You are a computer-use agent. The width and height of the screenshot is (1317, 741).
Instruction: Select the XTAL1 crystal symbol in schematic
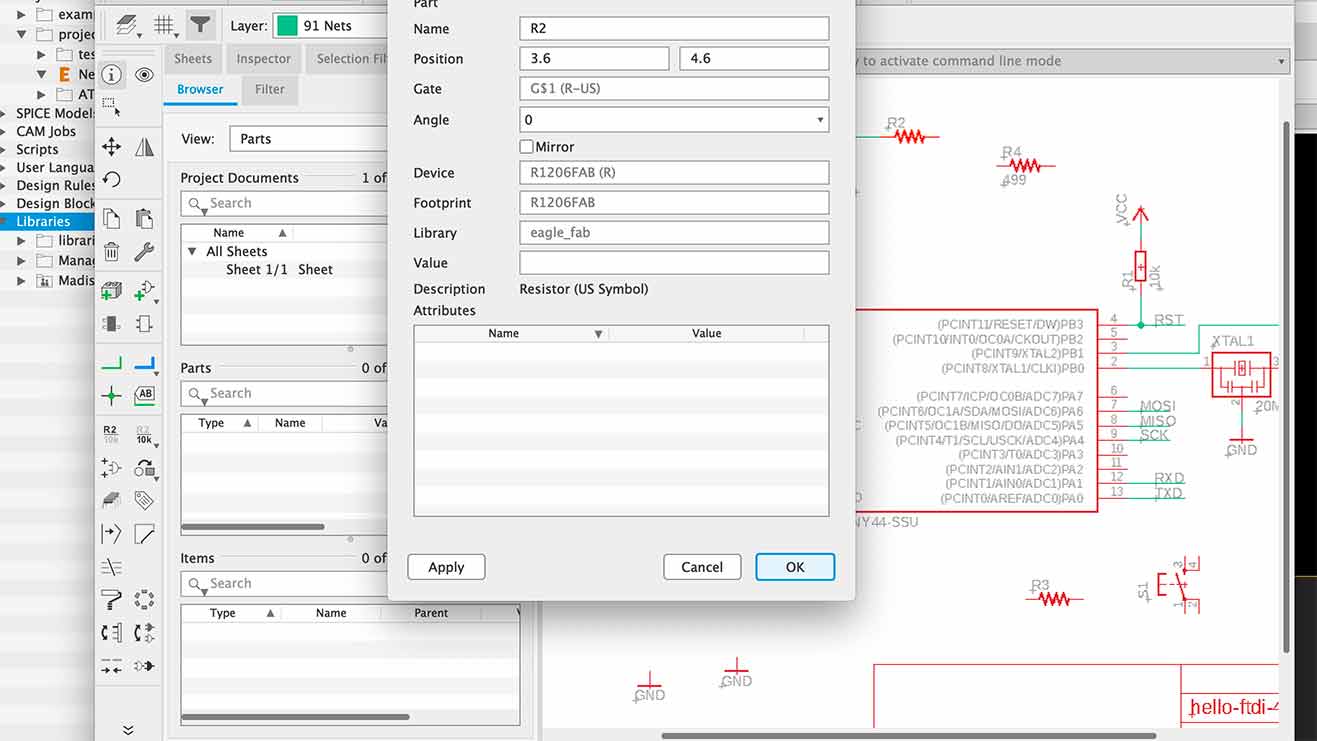click(x=1241, y=373)
